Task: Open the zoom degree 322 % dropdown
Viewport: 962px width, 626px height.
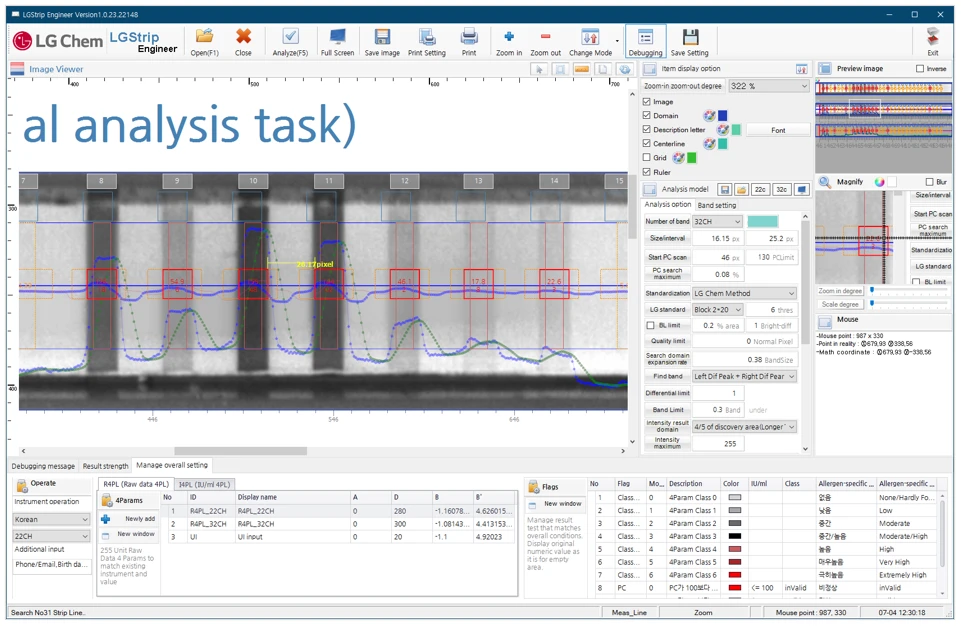Action: (x=769, y=86)
